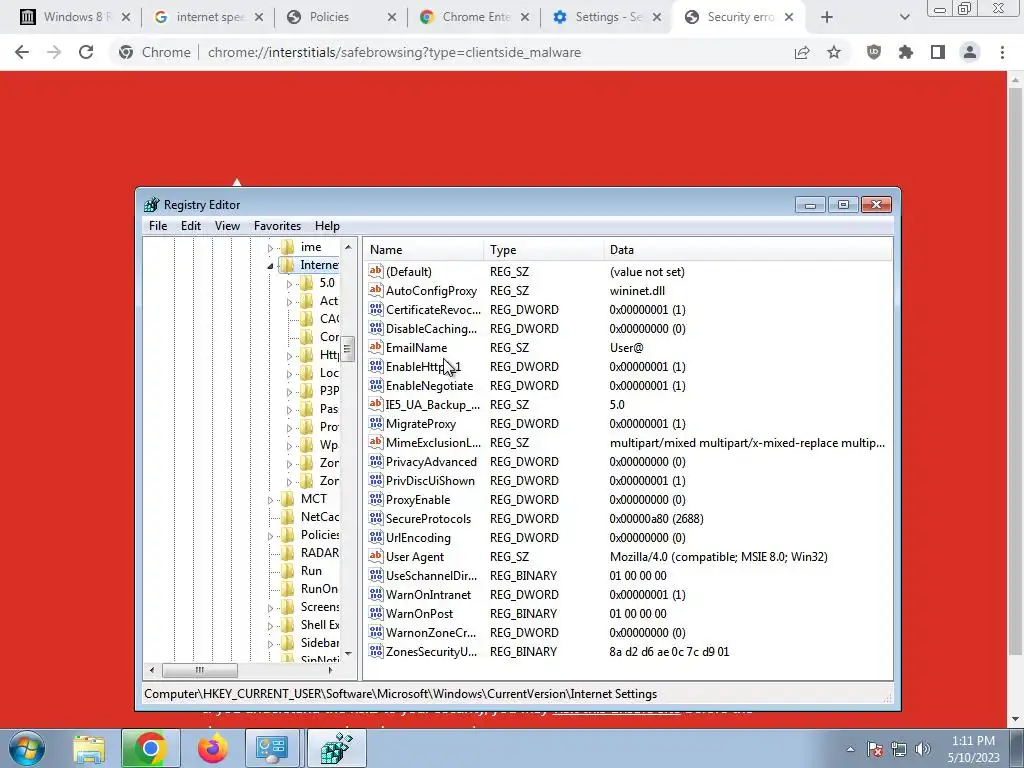
Task: Open the uBlock shield extension icon
Action: [x=874, y=52]
